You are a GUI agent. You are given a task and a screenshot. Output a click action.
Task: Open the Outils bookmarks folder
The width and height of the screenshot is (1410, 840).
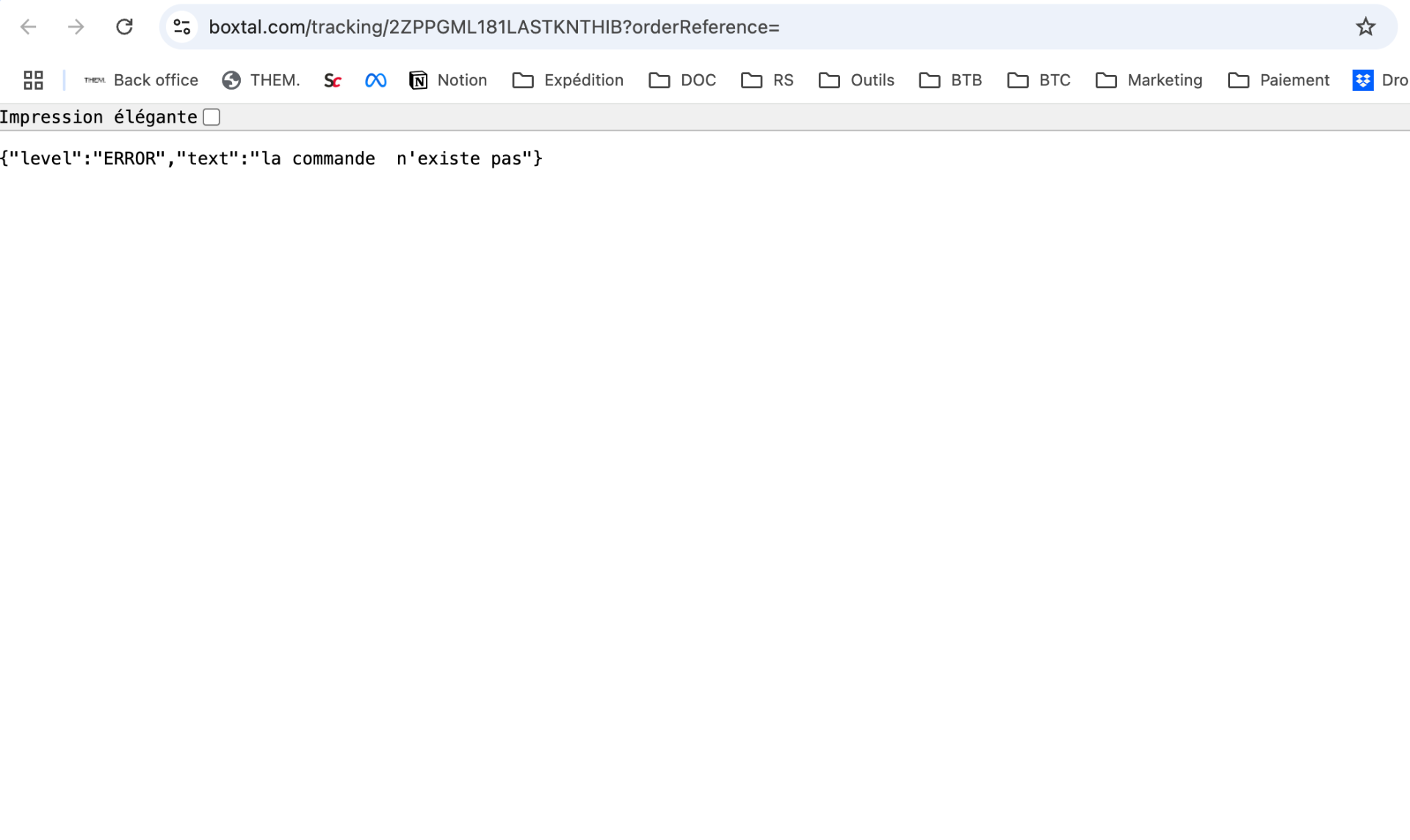click(x=856, y=80)
